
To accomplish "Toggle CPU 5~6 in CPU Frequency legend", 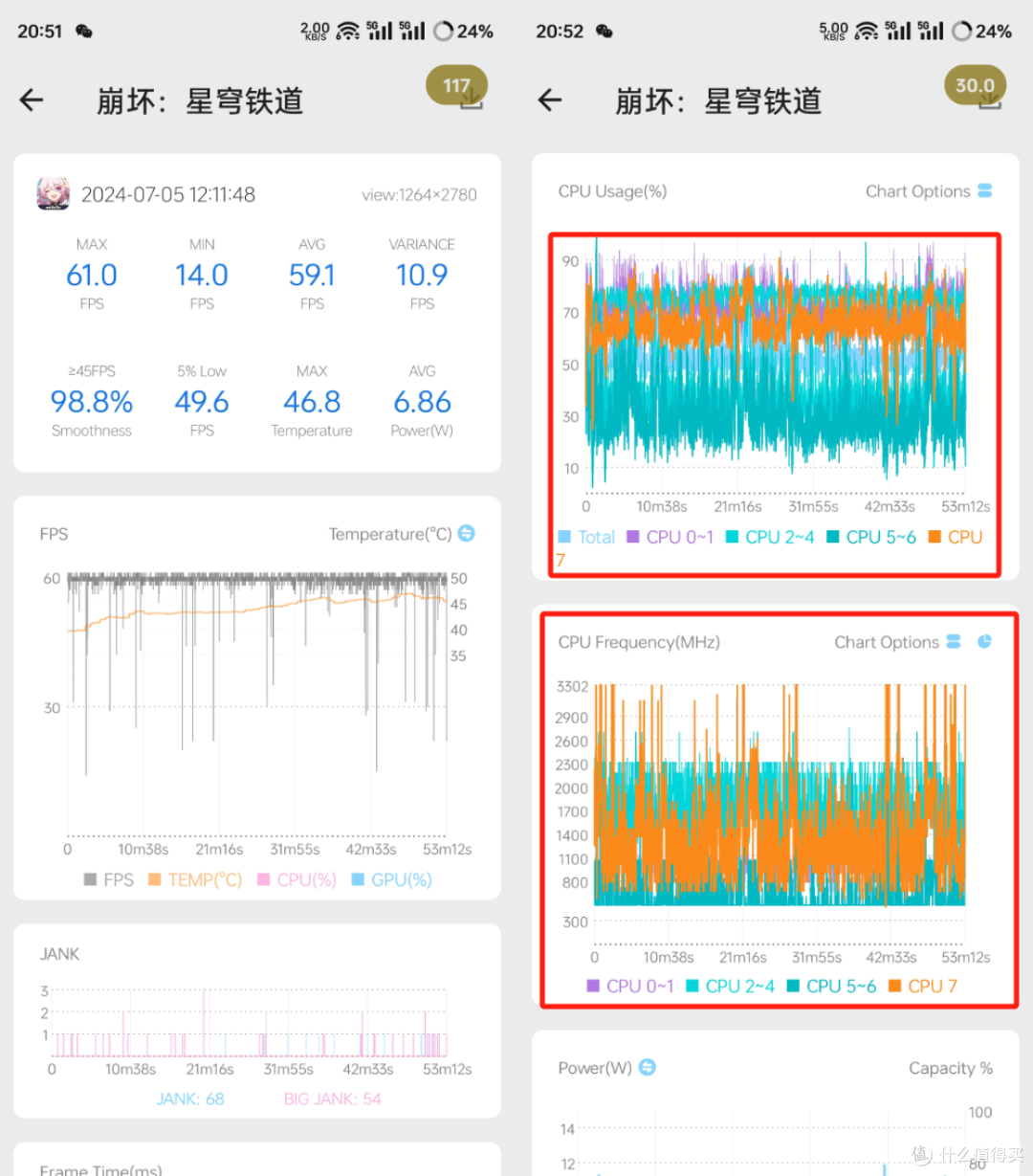I will point(831,986).
